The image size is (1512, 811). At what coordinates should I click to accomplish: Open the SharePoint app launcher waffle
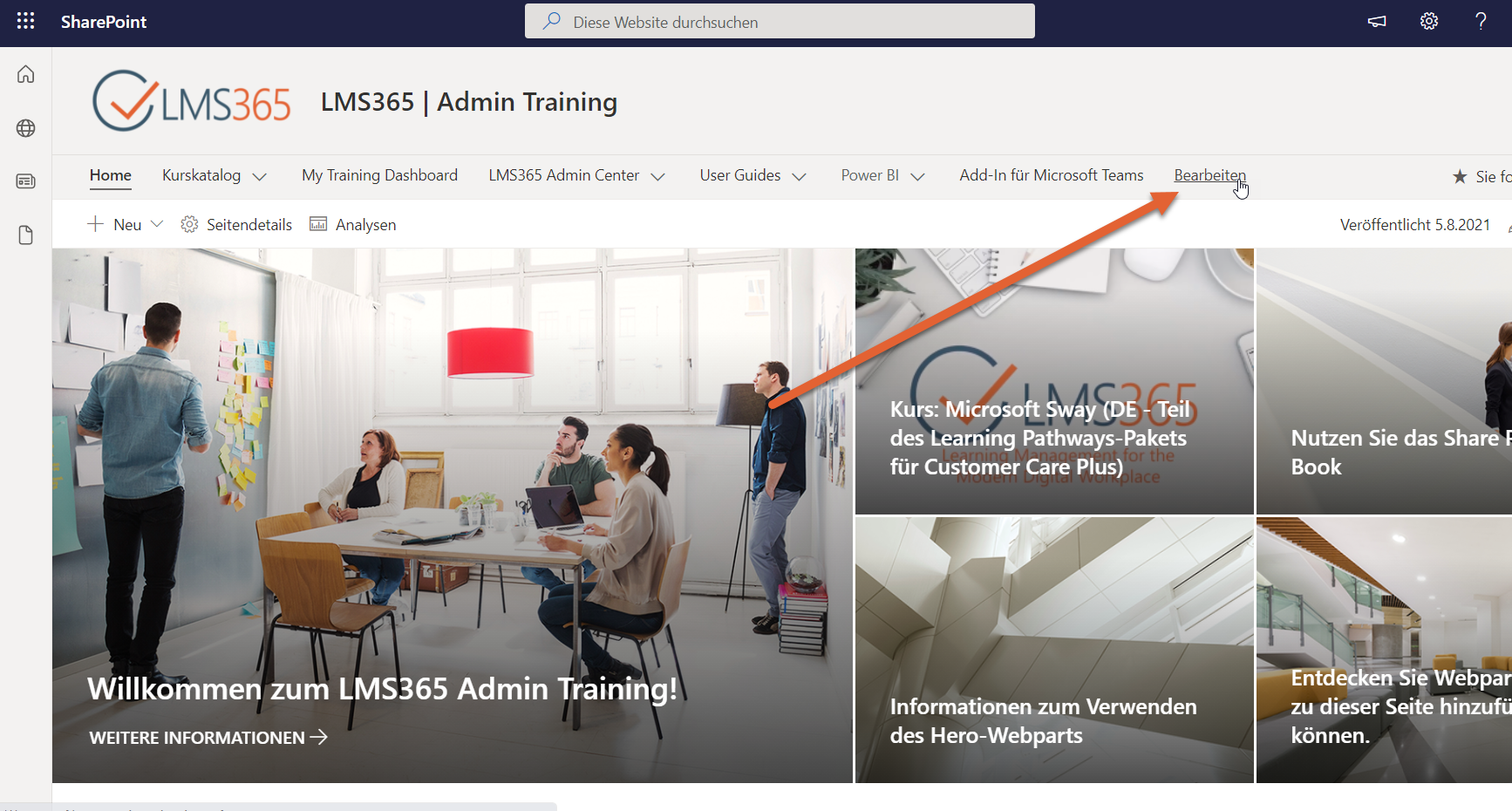25,21
